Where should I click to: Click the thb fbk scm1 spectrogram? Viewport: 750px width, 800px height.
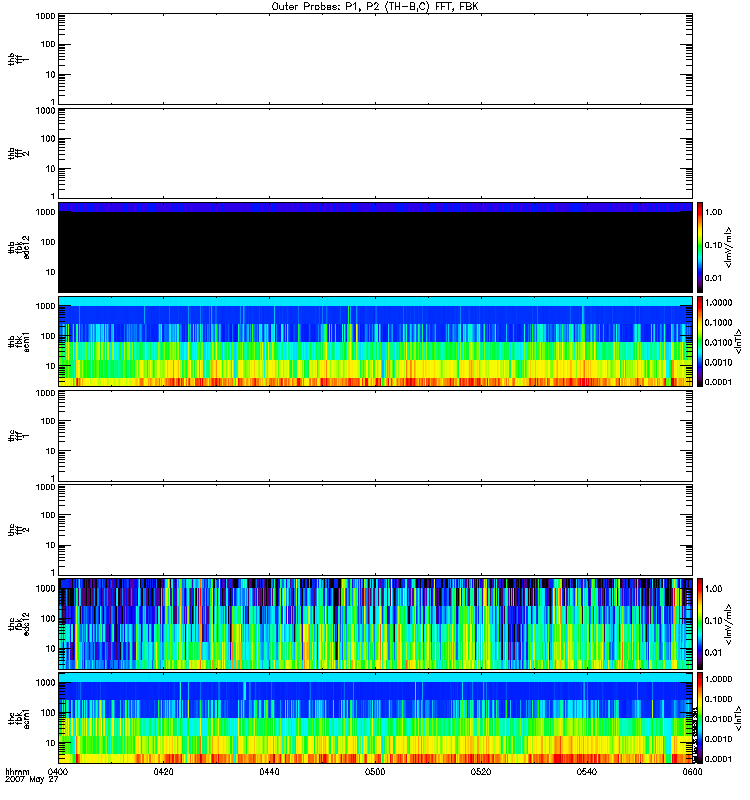pyautogui.click(x=375, y=342)
